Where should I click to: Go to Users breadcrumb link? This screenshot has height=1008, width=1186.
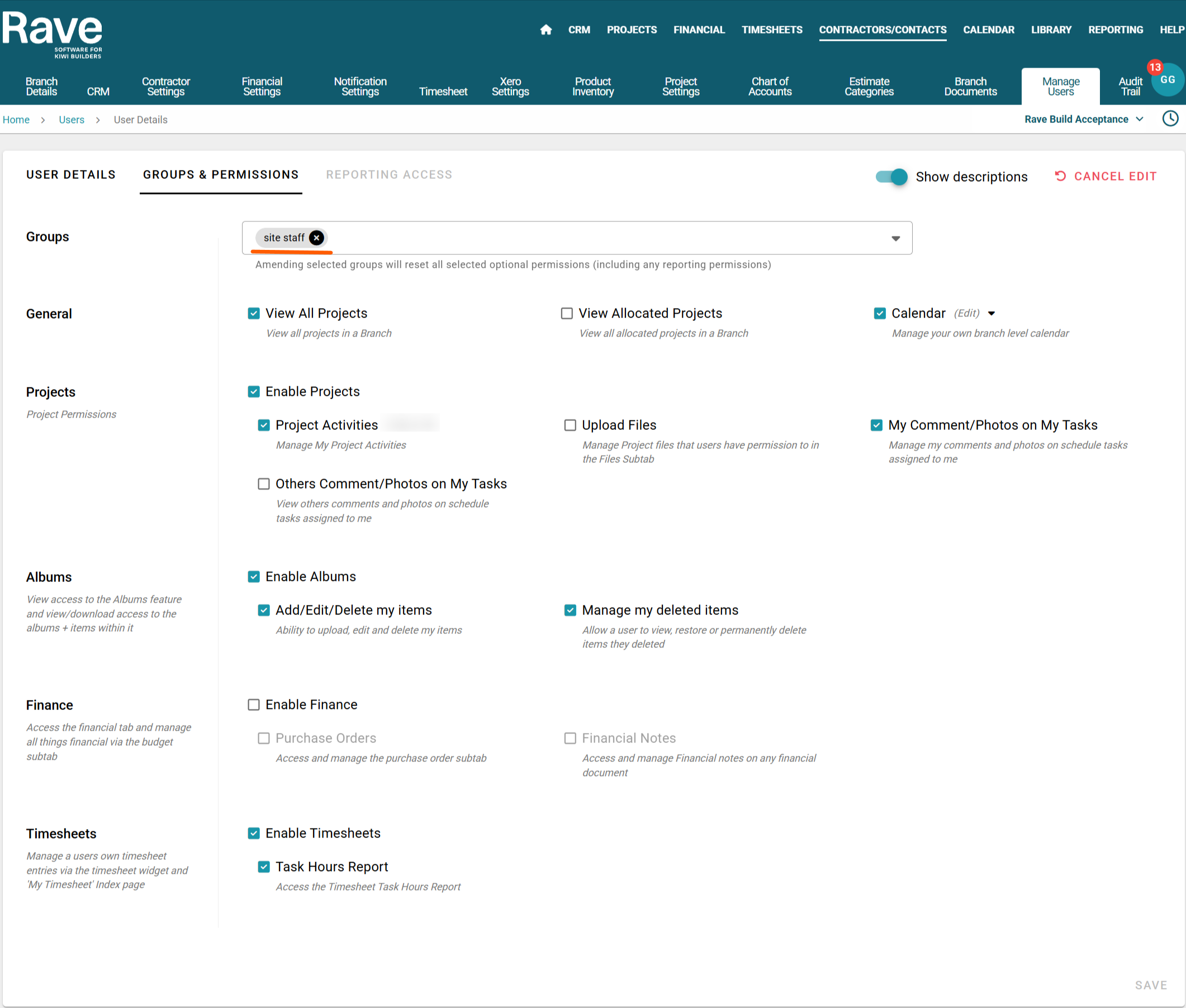tap(72, 120)
